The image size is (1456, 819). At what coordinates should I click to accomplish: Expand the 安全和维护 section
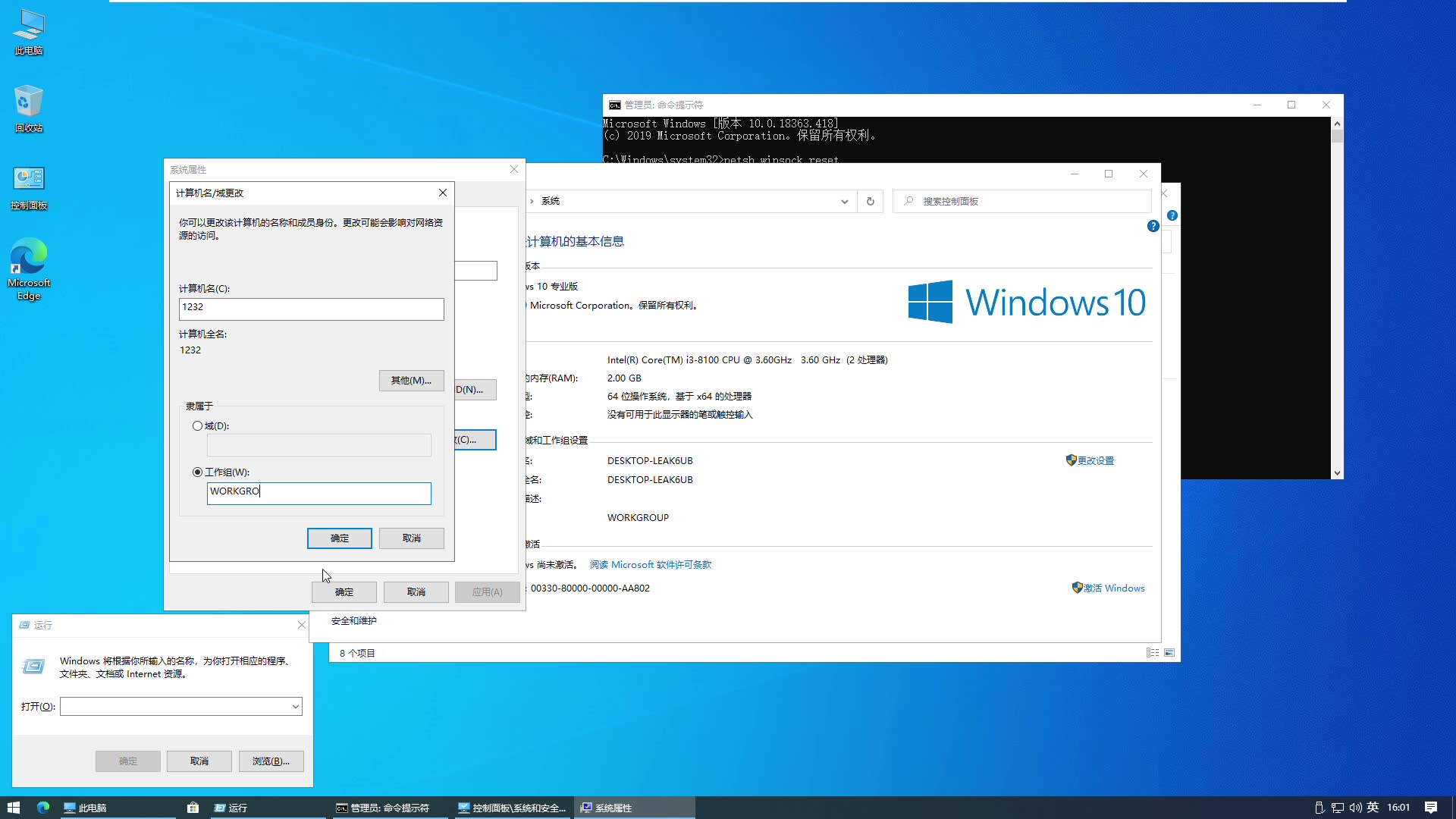pos(352,620)
